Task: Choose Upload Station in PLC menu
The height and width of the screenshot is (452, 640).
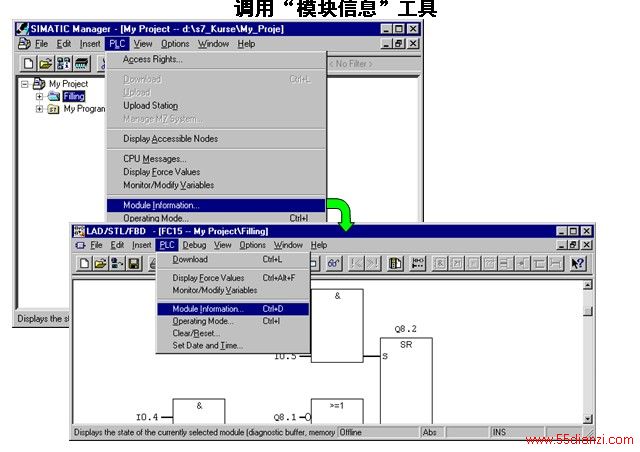Action: (x=216, y=105)
